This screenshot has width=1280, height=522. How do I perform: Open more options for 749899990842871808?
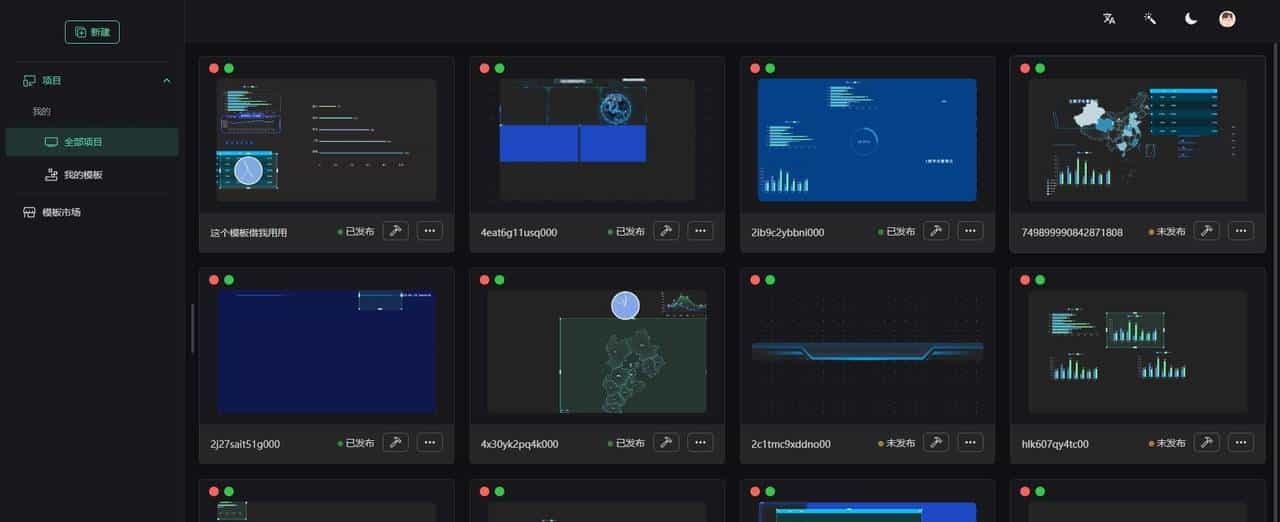tap(1241, 231)
